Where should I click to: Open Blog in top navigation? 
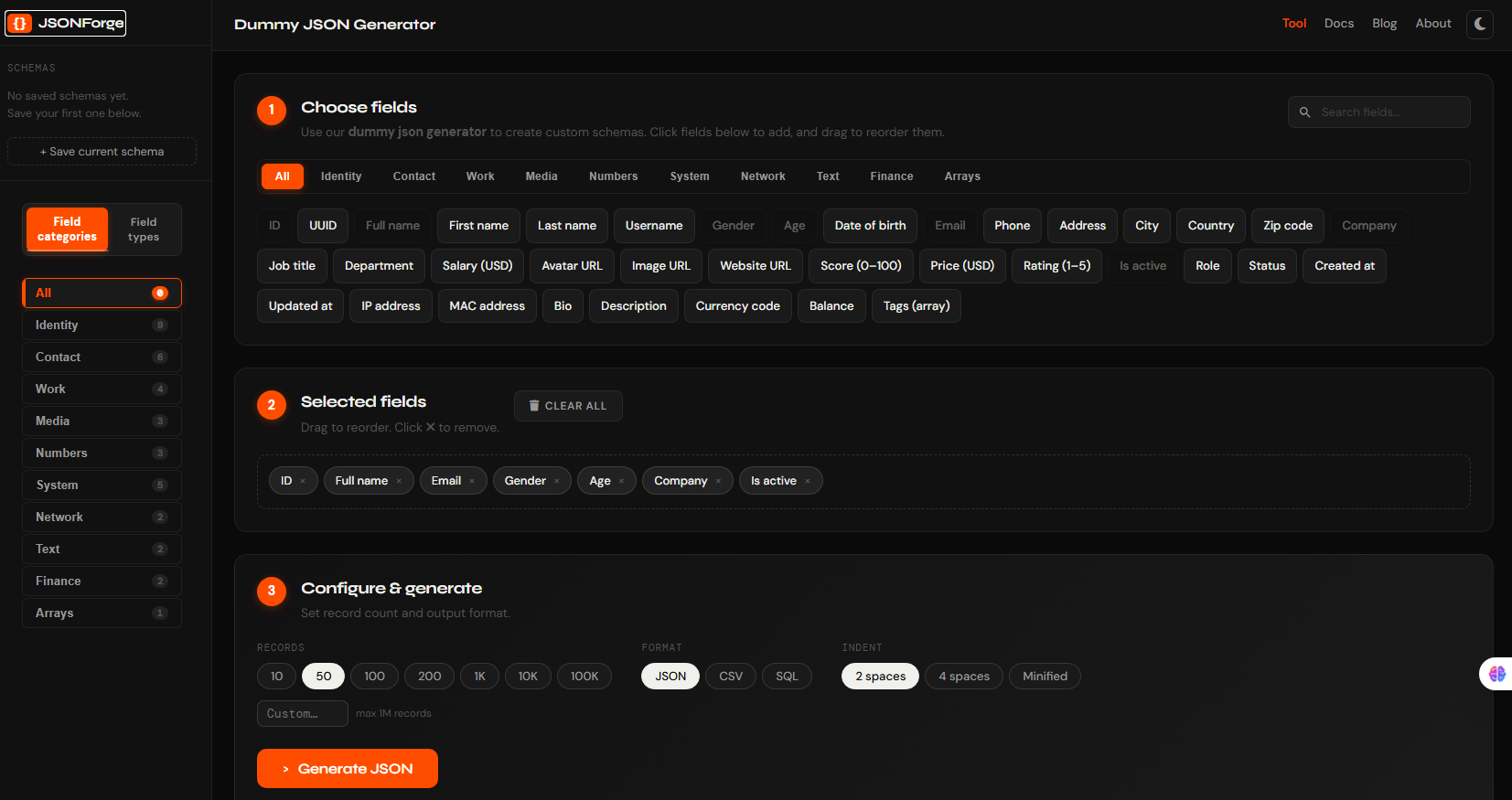pyautogui.click(x=1384, y=24)
